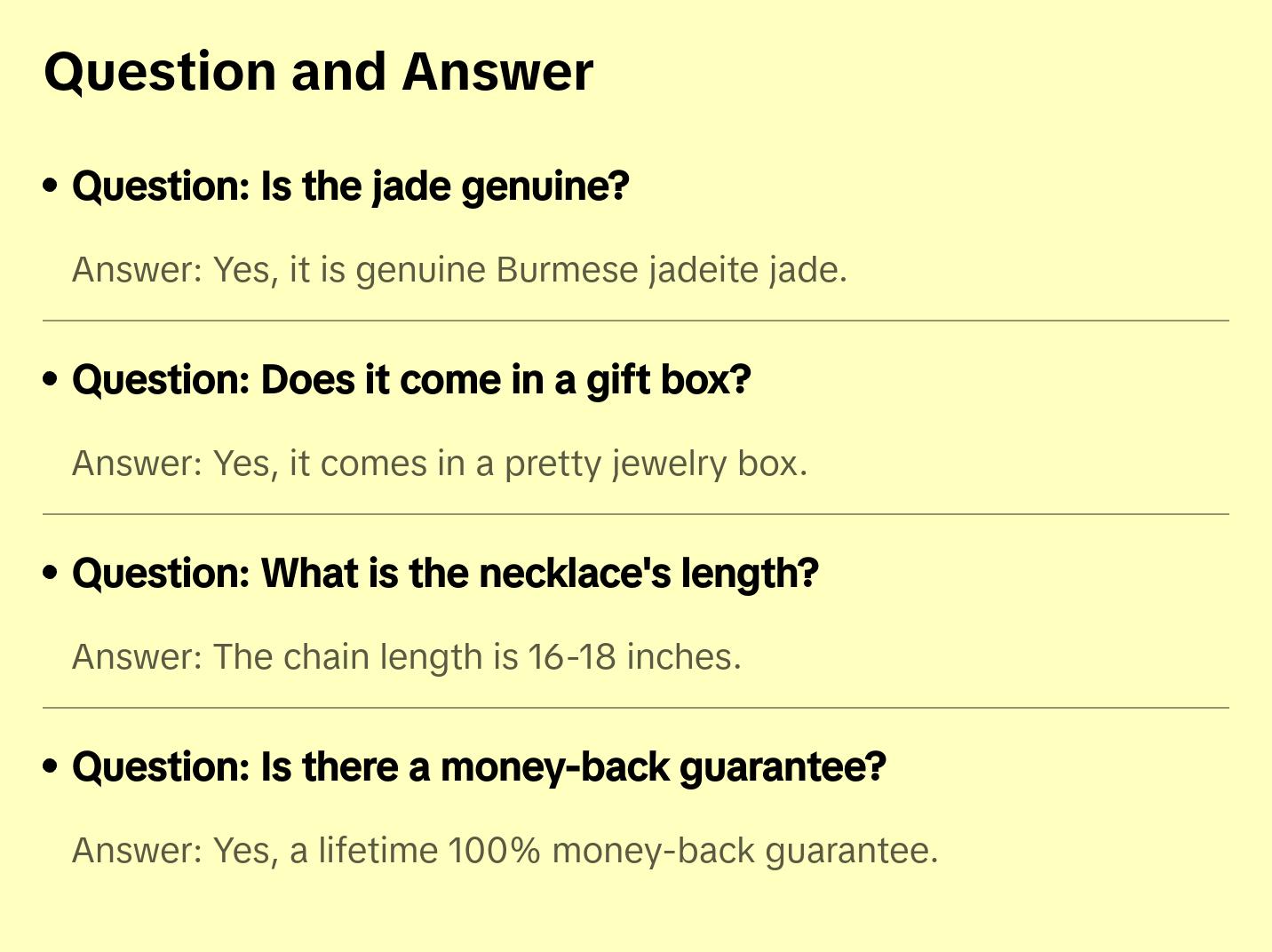The width and height of the screenshot is (1272, 952).
Task: Expand the "Does it come in a gift box?" question
Action: [411, 380]
